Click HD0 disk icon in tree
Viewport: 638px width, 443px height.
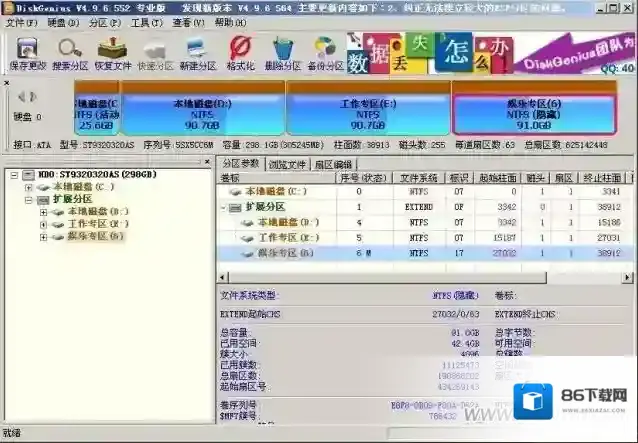coord(28,175)
